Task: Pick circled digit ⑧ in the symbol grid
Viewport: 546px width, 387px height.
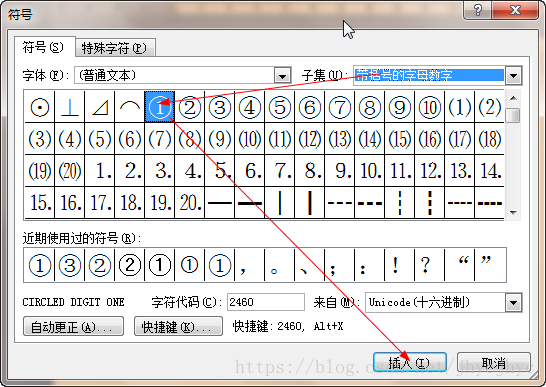Action: click(369, 107)
